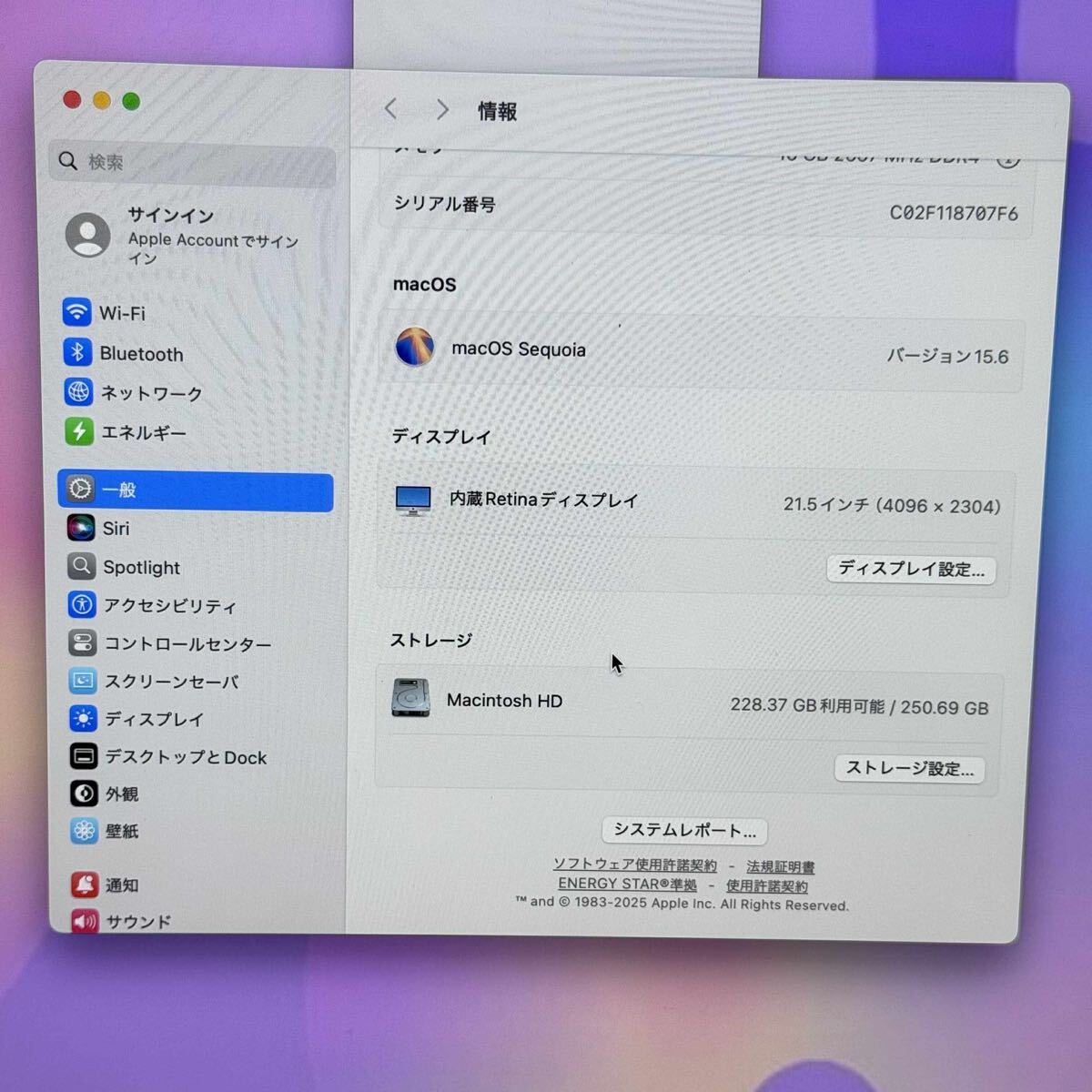
Task: Click the macOS Sequoia logo icon
Action: click(414, 347)
